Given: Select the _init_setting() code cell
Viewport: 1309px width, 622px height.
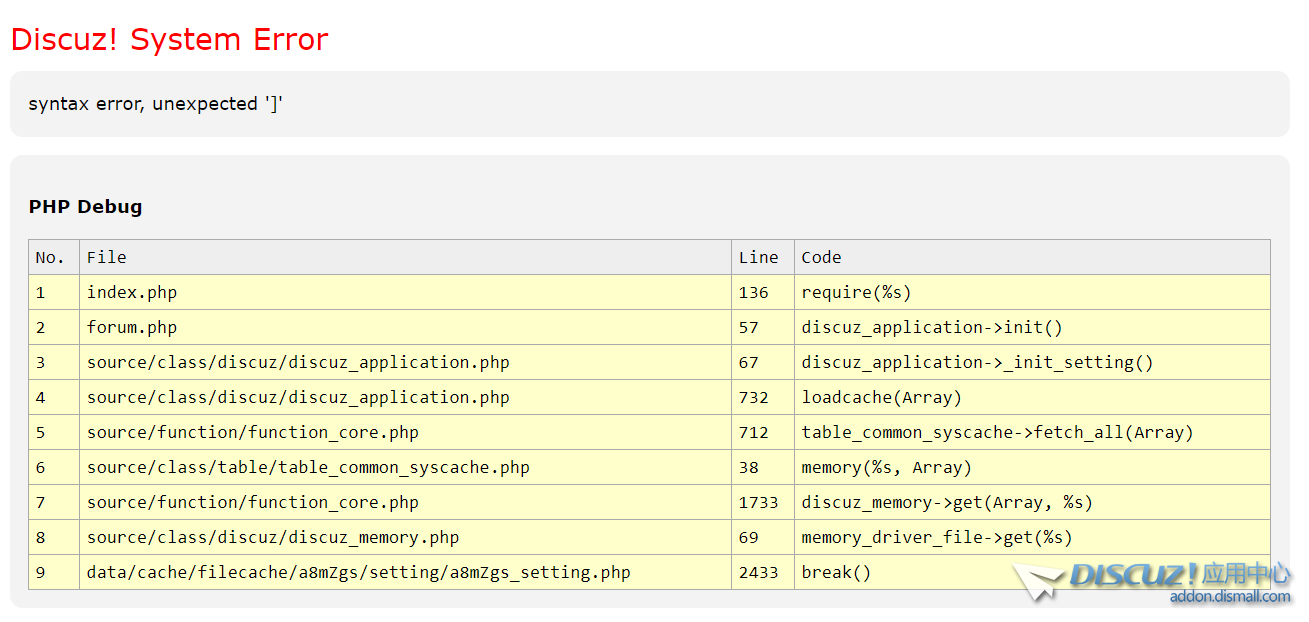Looking at the screenshot, I should click(x=1032, y=362).
